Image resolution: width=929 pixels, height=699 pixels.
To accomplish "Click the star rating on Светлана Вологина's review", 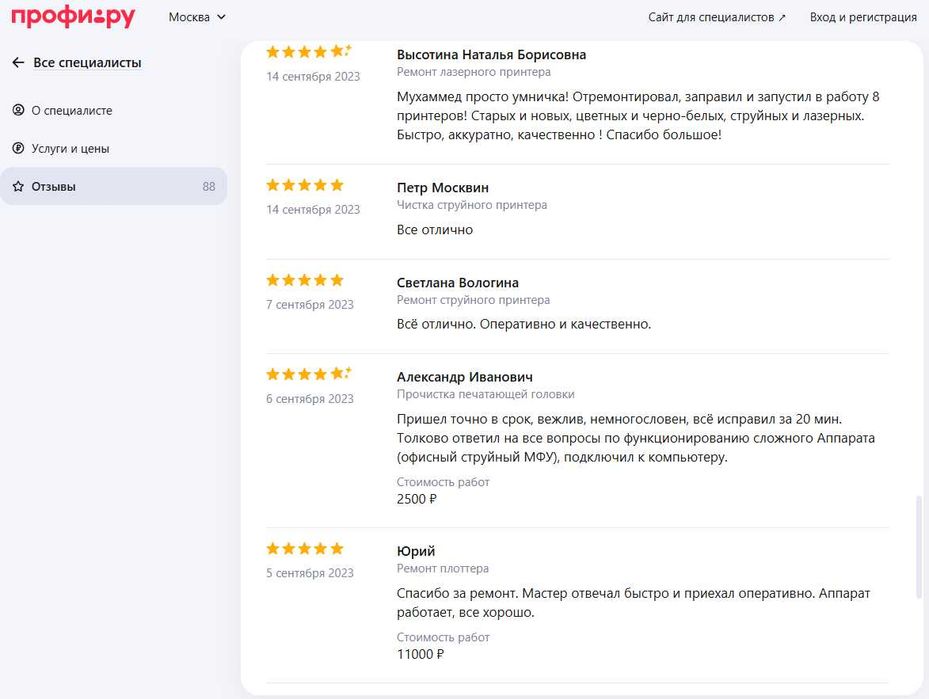I will pos(304,280).
